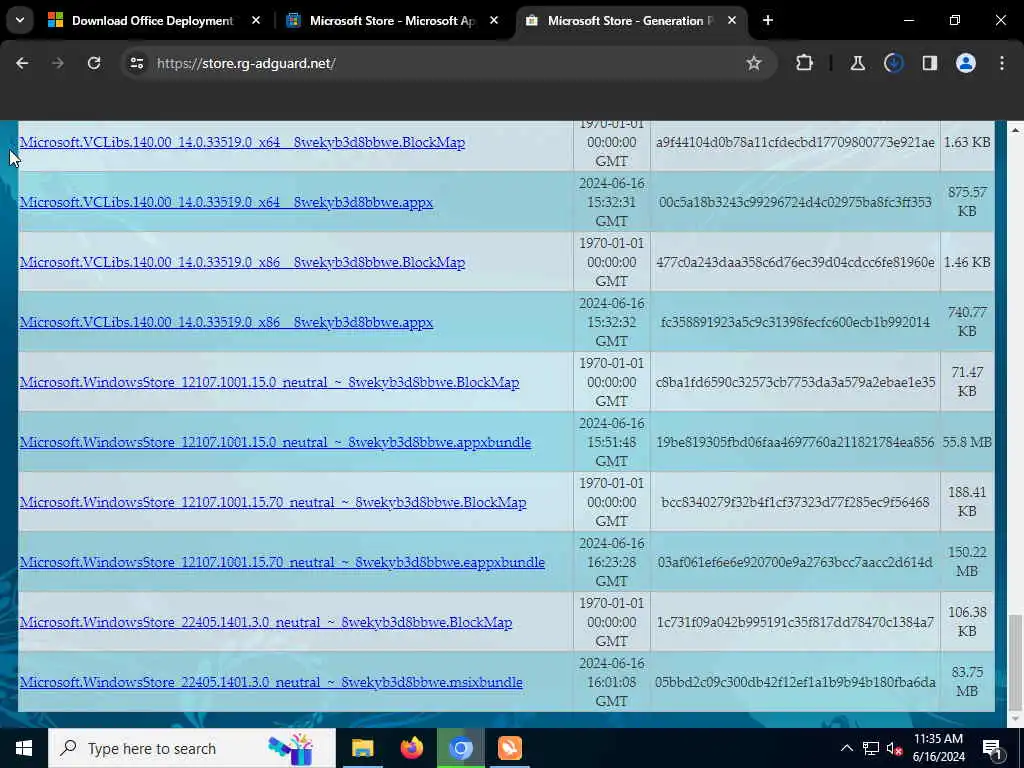View site information icon in address bar
The image size is (1024, 768).
(136, 63)
